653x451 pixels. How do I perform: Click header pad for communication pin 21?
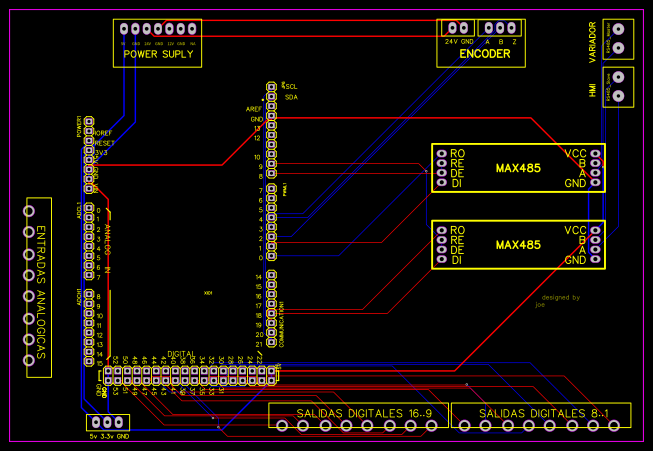272,342
